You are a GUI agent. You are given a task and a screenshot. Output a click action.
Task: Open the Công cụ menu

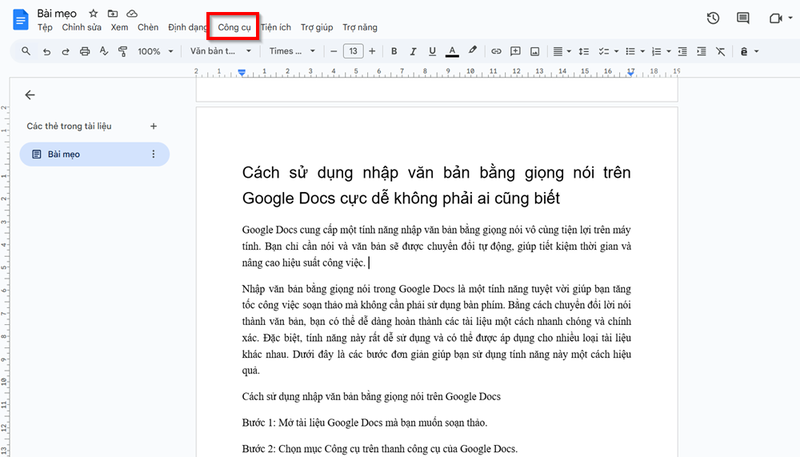pyautogui.click(x=234, y=27)
